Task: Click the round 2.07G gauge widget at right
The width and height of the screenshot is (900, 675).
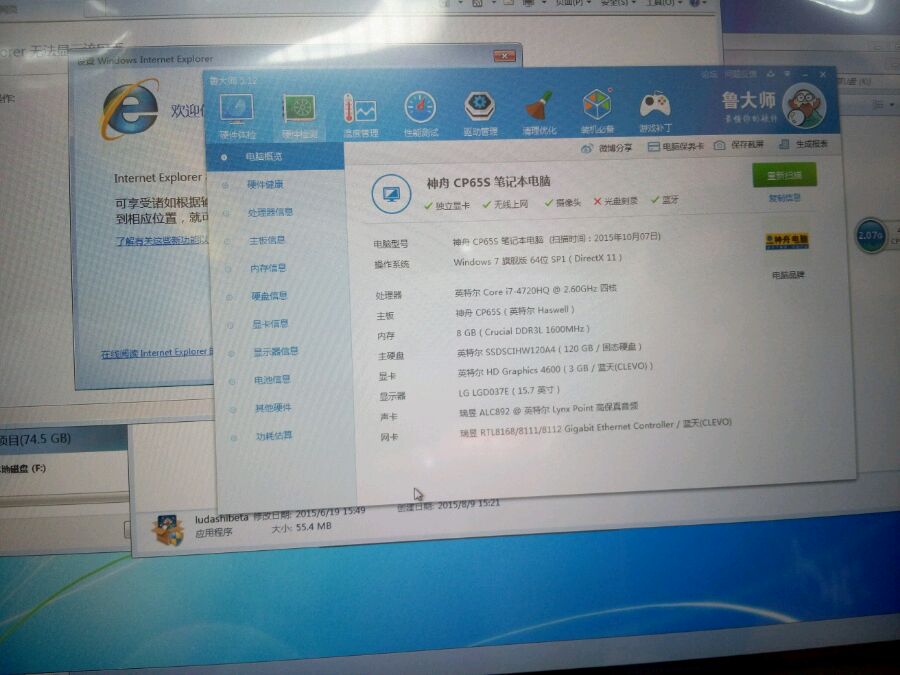Action: (871, 235)
